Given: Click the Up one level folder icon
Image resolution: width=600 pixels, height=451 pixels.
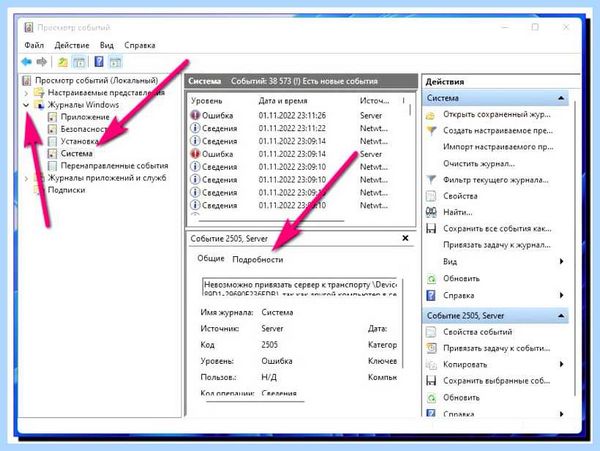Looking at the screenshot, I should pyautogui.click(x=62, y=62).
